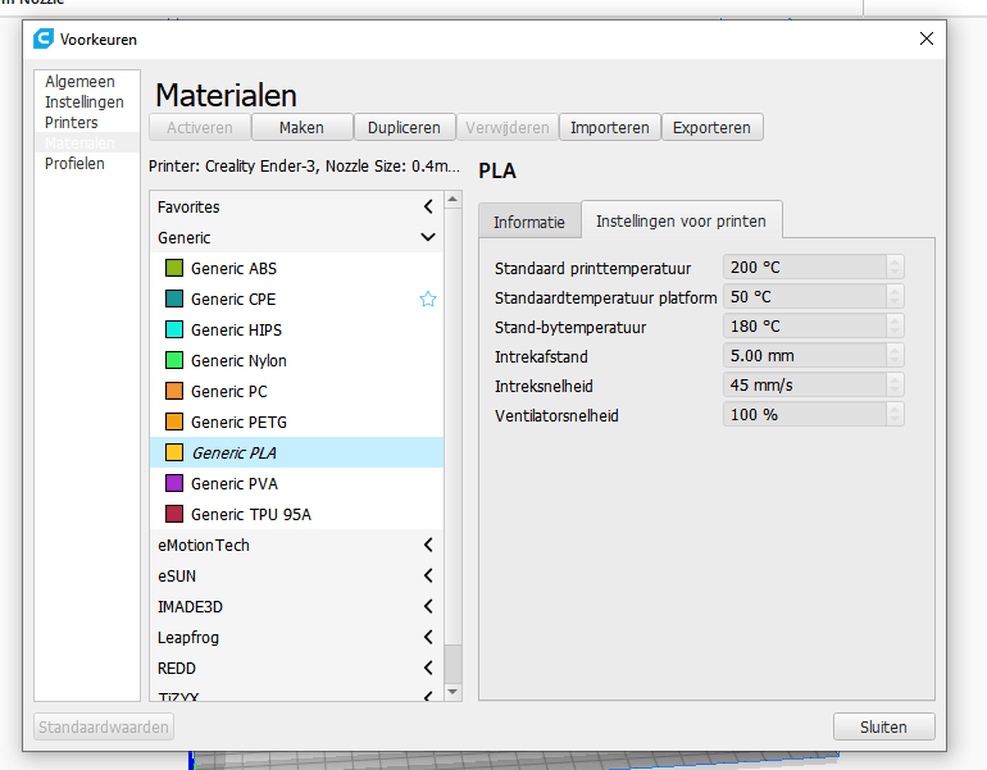Click Intrekafstand spinner arrows
Screen dimensions: 987x770
pyautogui.click(x=895, y=356)
